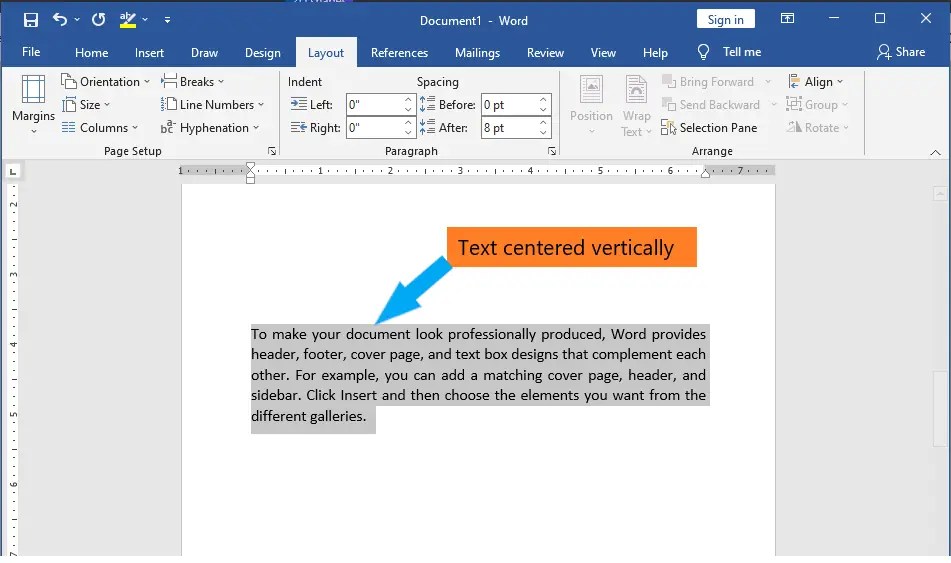Viewport: 951px width, 563px height.
Task: Click the Indent Left icon
Action: (298, 104)
